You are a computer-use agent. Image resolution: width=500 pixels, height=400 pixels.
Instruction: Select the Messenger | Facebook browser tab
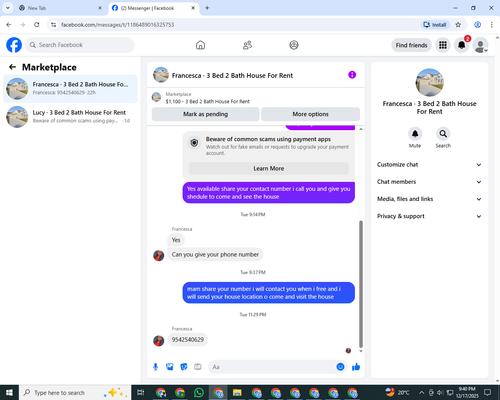click(x=153, y=8)
